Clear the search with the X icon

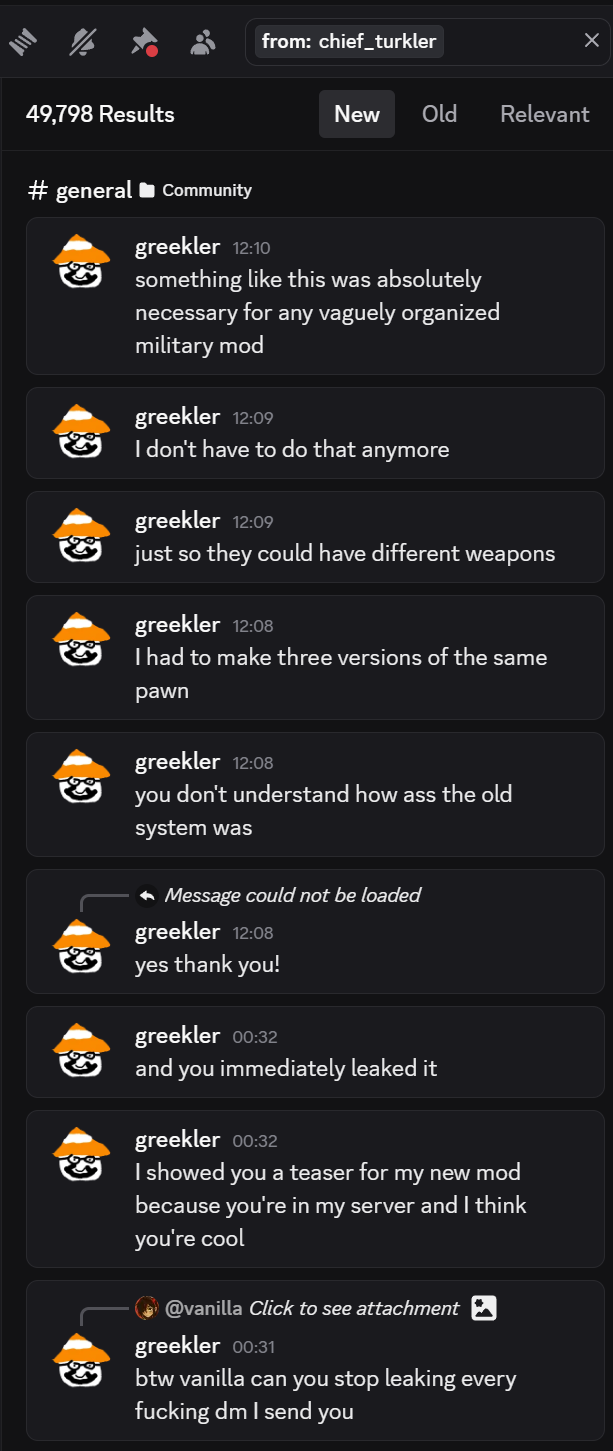coord(591,41)
